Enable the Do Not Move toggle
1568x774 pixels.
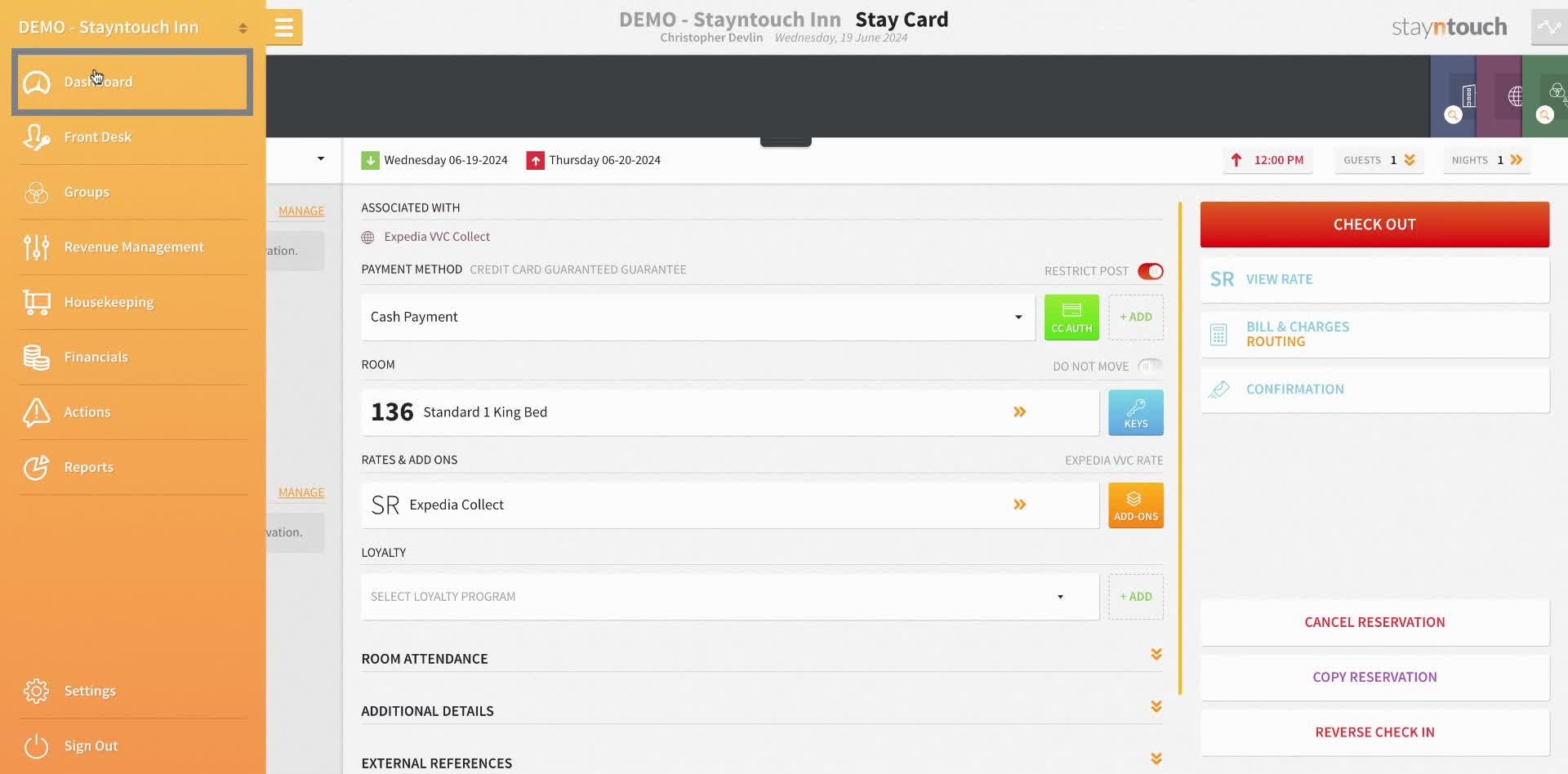point(1151,366)
